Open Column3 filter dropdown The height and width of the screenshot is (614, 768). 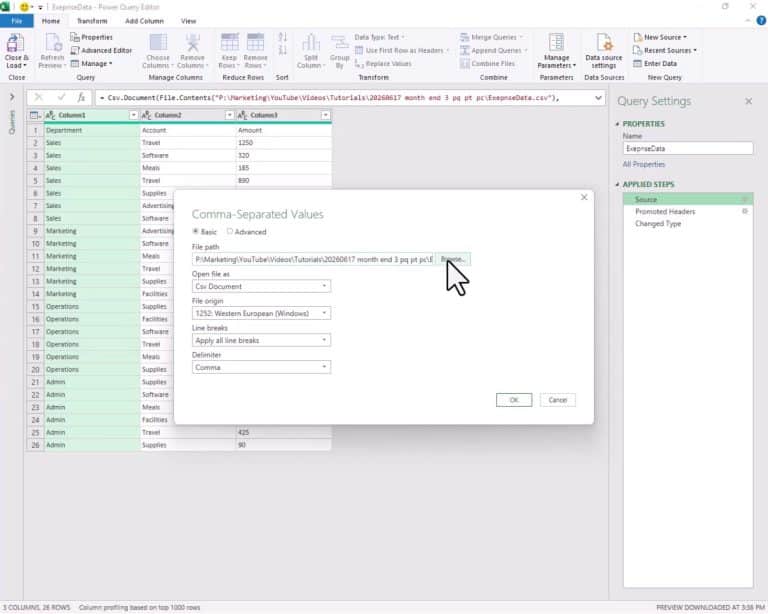coord(325,115)
